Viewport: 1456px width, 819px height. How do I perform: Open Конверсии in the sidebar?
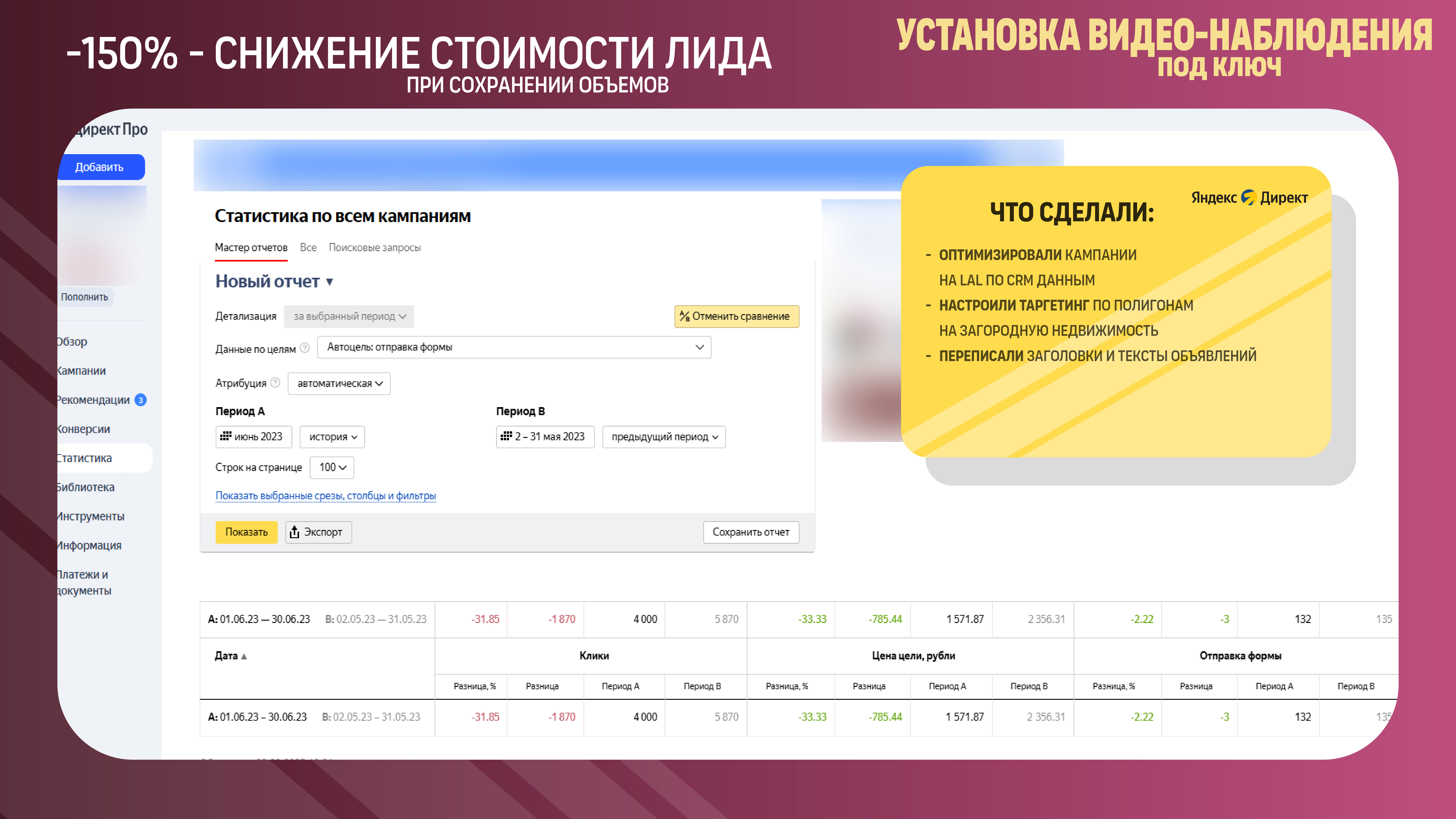pos(84,429)
